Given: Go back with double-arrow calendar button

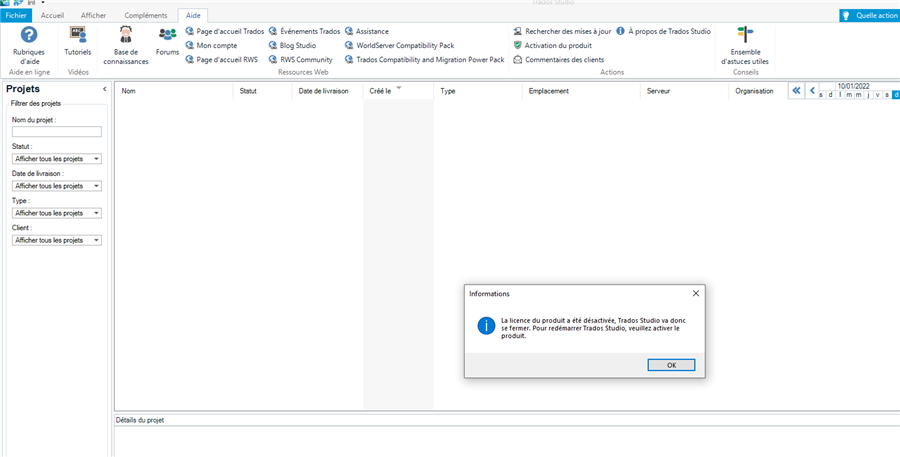Looking at the screenshot, I should click(796, 91).
